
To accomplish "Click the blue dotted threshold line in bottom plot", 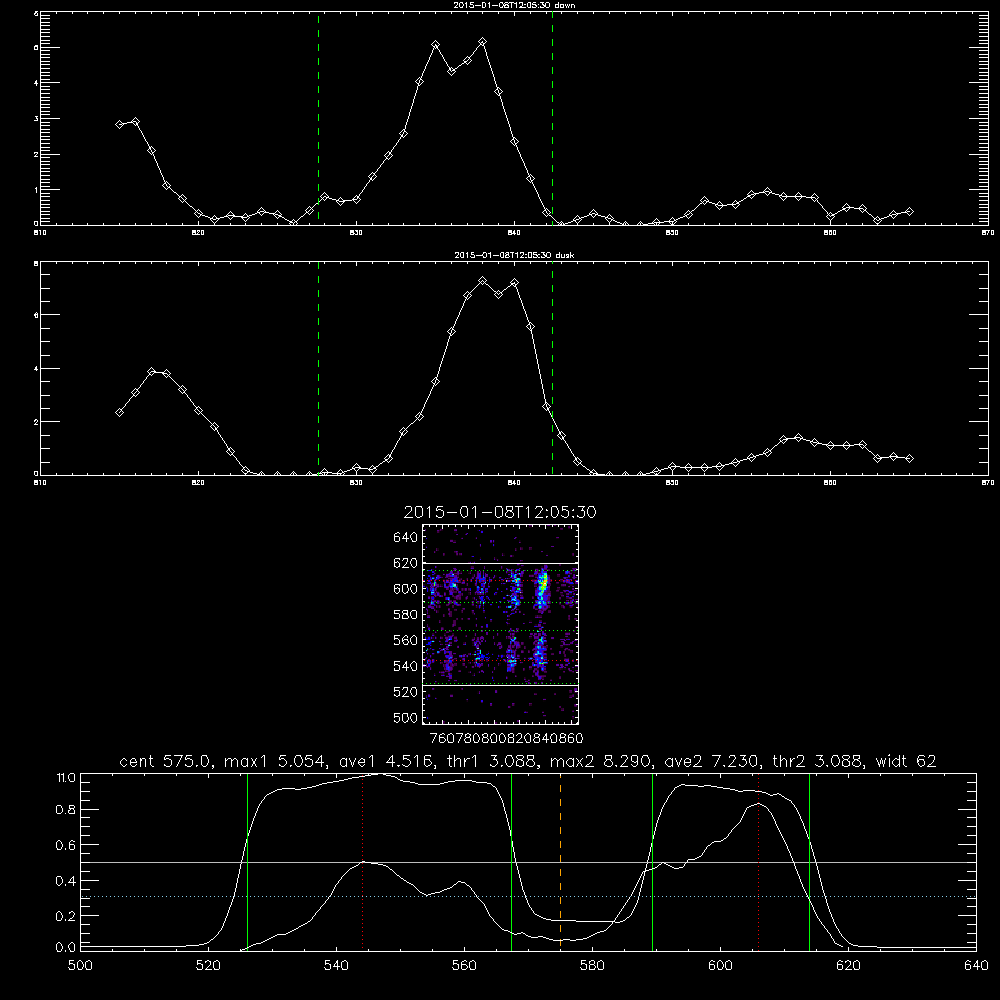I will (528, 897).
